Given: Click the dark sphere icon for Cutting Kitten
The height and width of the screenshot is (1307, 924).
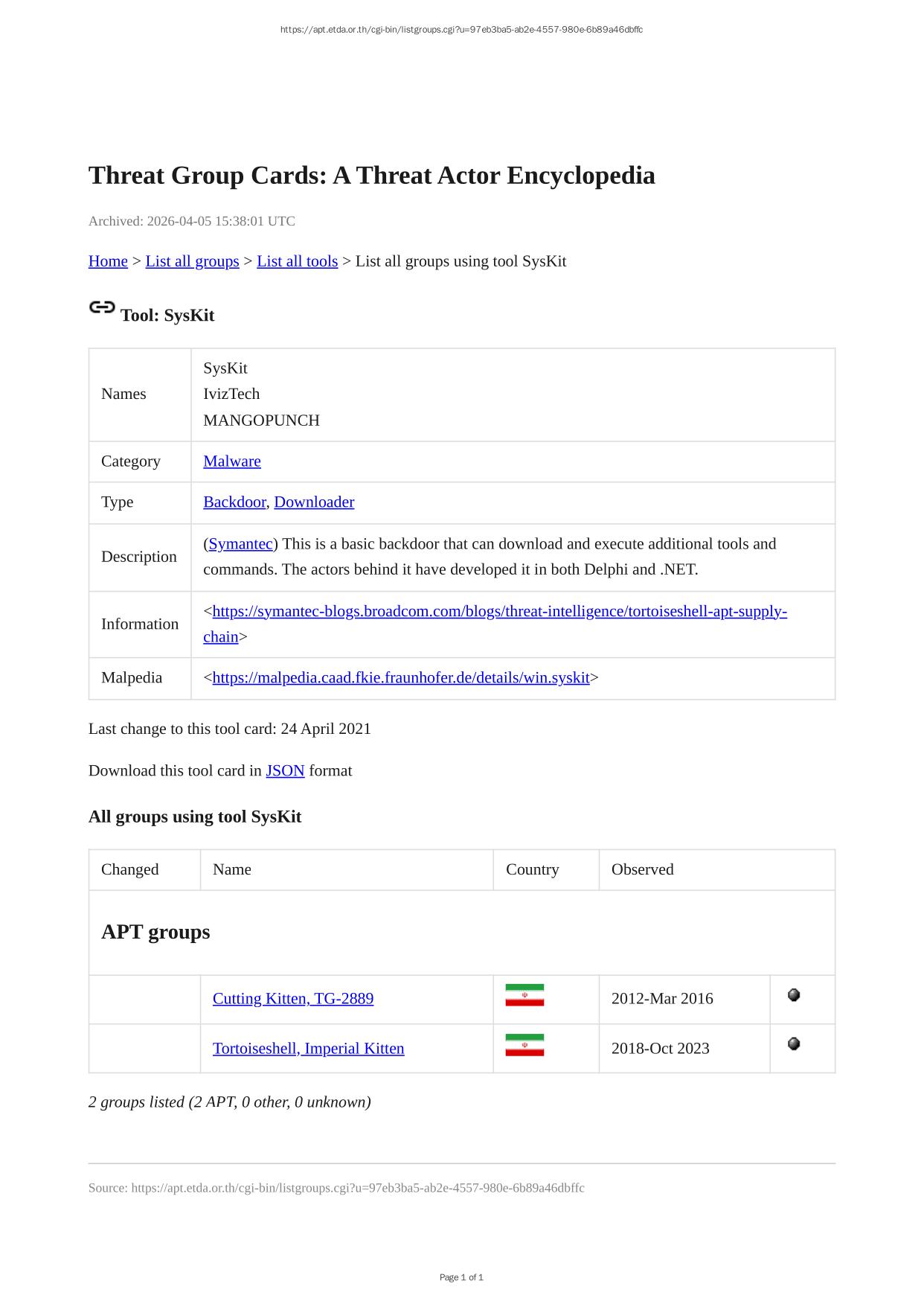Looking at the screenshot, I should [x=794, y=995].
